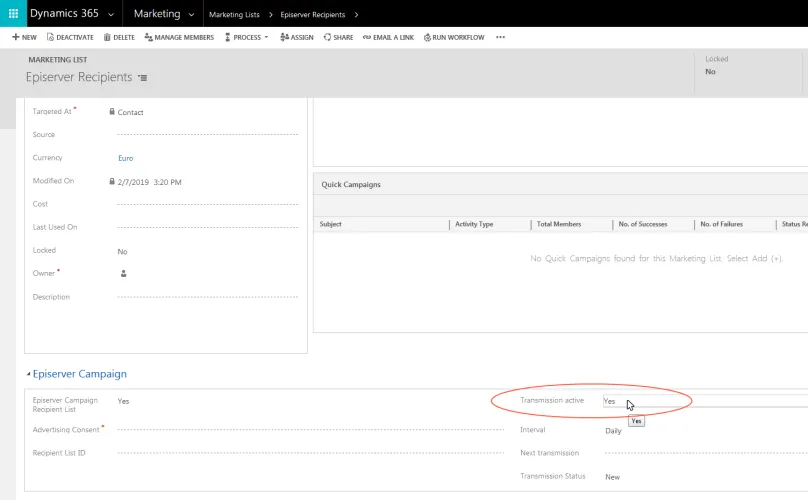Click the Modified On date 2/7/2019
The width and height of the screenshot is (808, 500).
(133, 182)
